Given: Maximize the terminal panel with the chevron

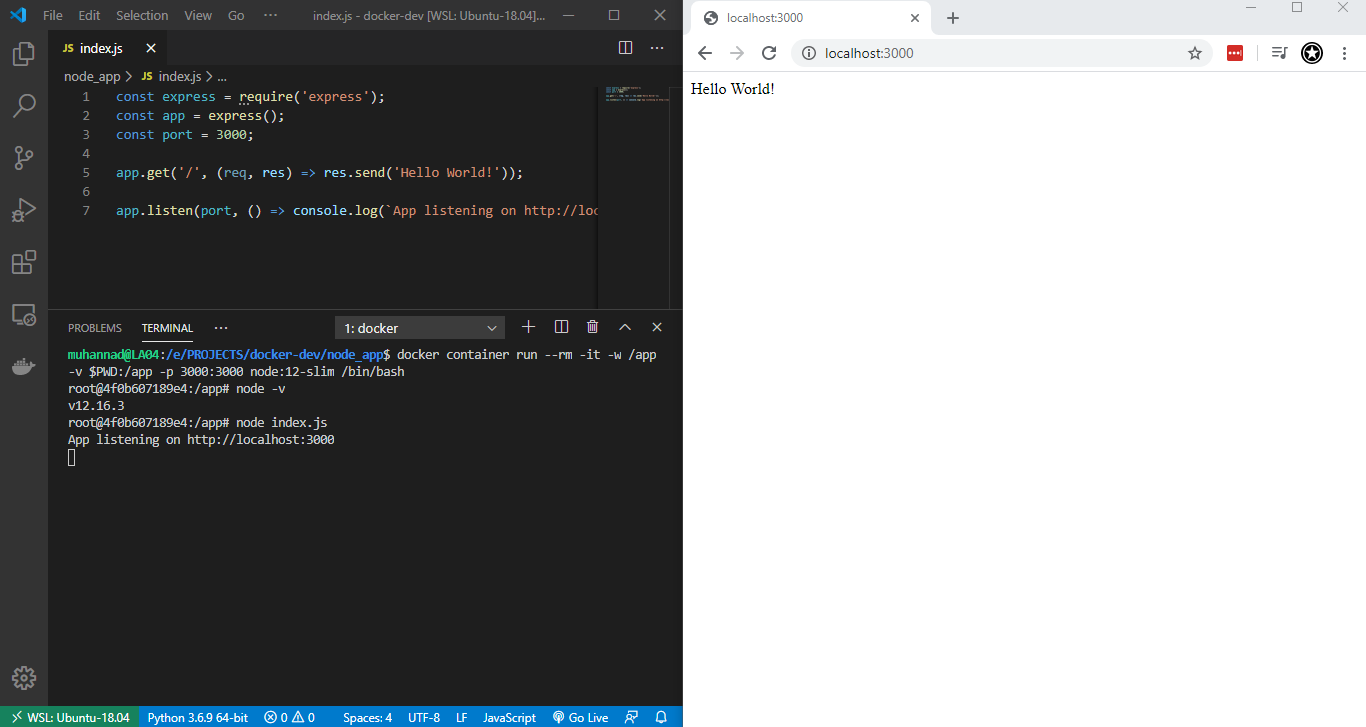Looking at the screenshot, I should tap(625, 326).
